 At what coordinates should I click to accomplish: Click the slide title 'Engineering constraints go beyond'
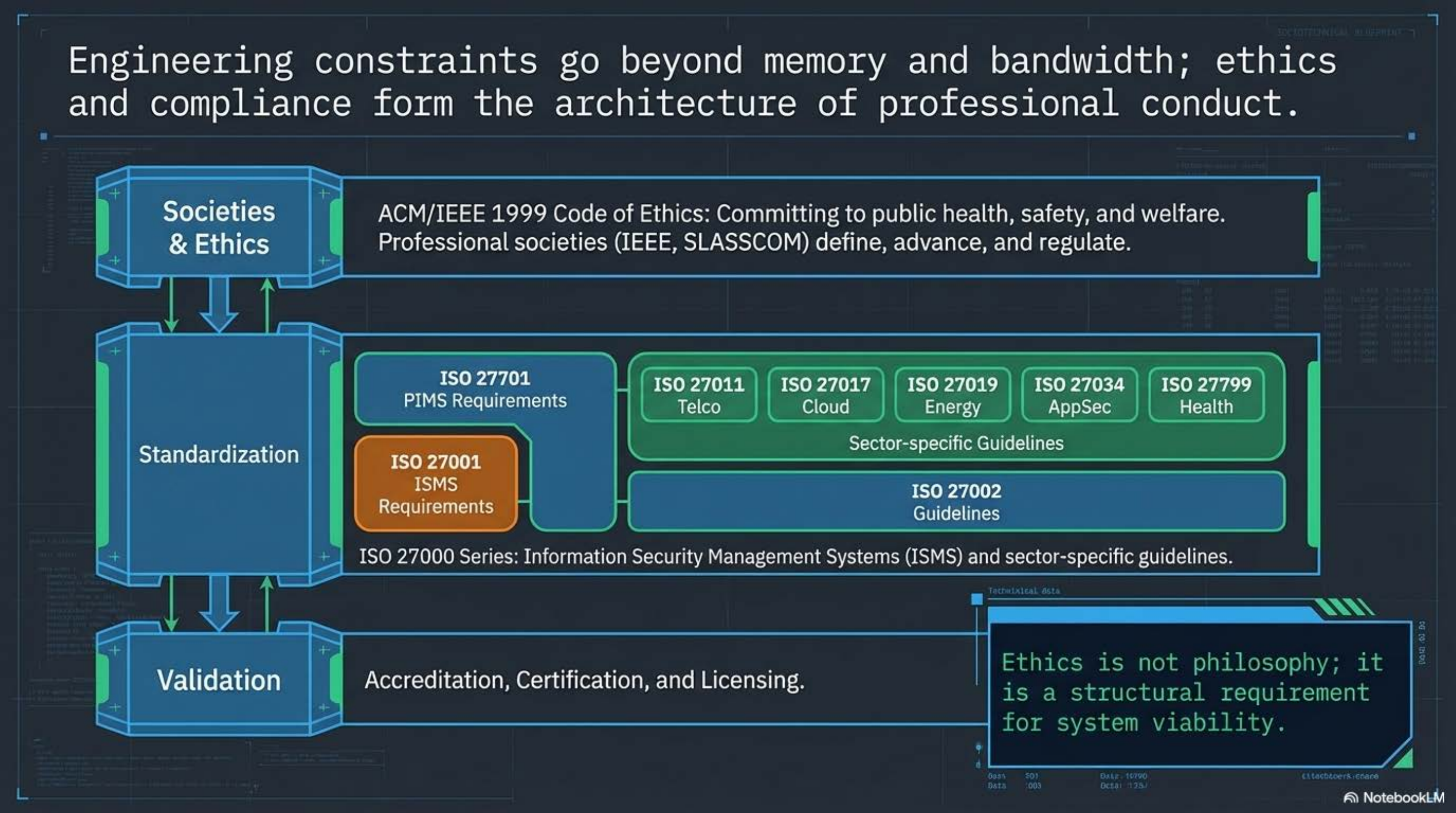click(x=702, y=60)
